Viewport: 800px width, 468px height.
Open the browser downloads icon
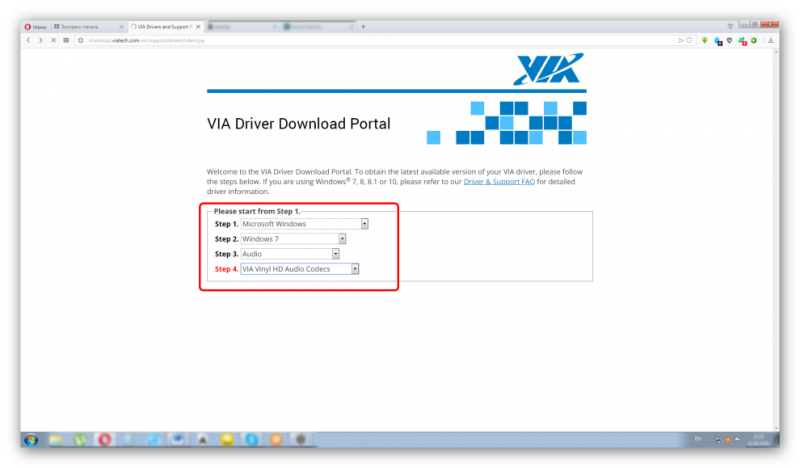(771, 40)
